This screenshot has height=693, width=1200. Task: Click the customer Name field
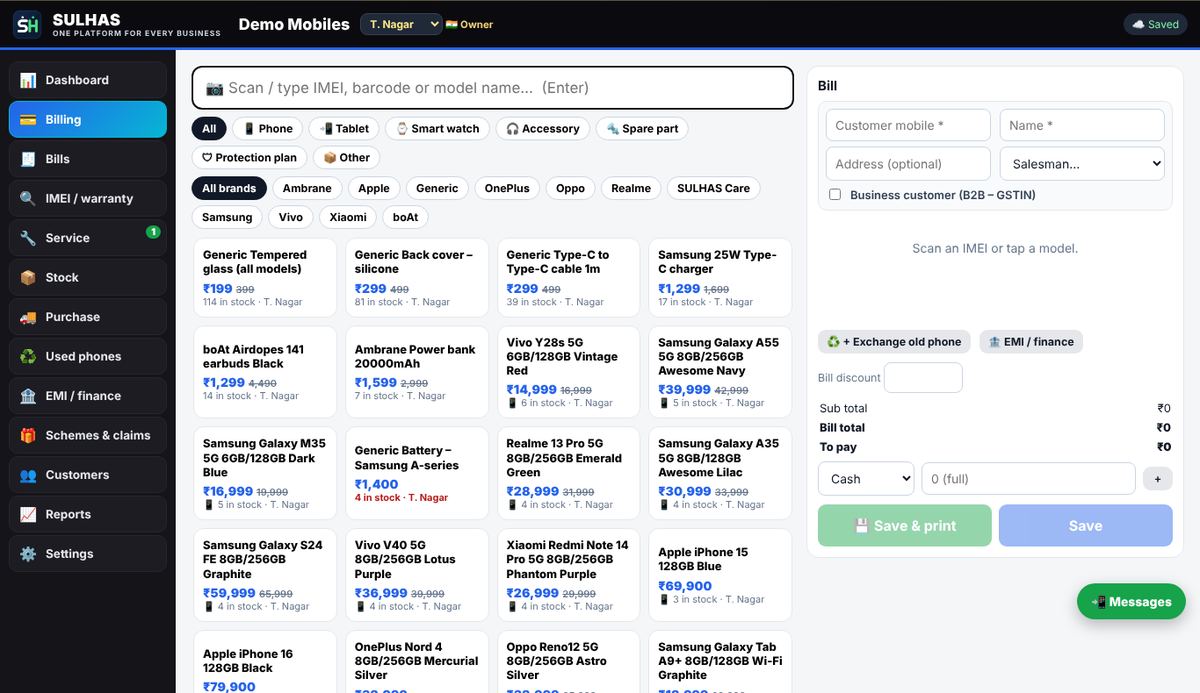pos(1082,125)
